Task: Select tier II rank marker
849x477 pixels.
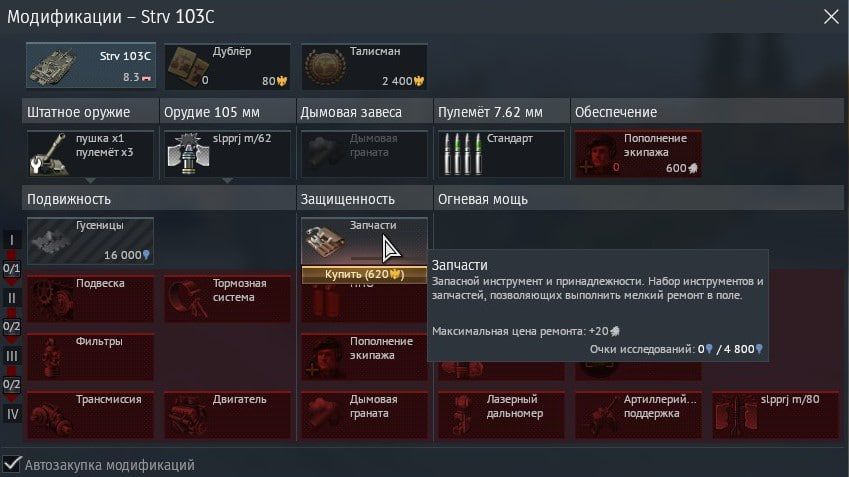Action: [12, 298]
